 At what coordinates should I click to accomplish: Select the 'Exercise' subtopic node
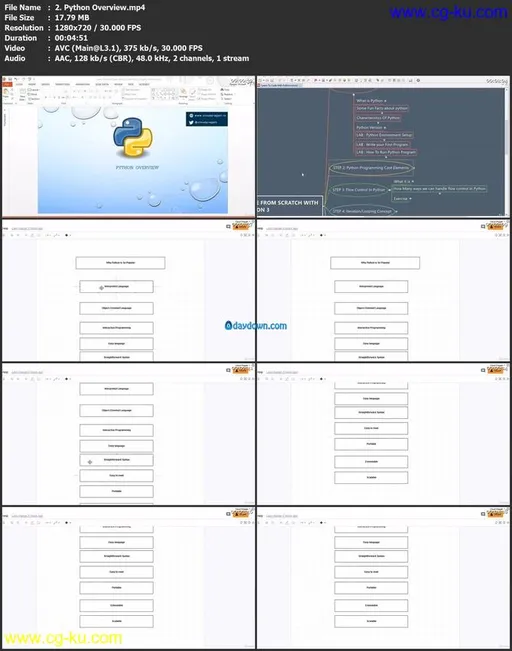[401, 198]
